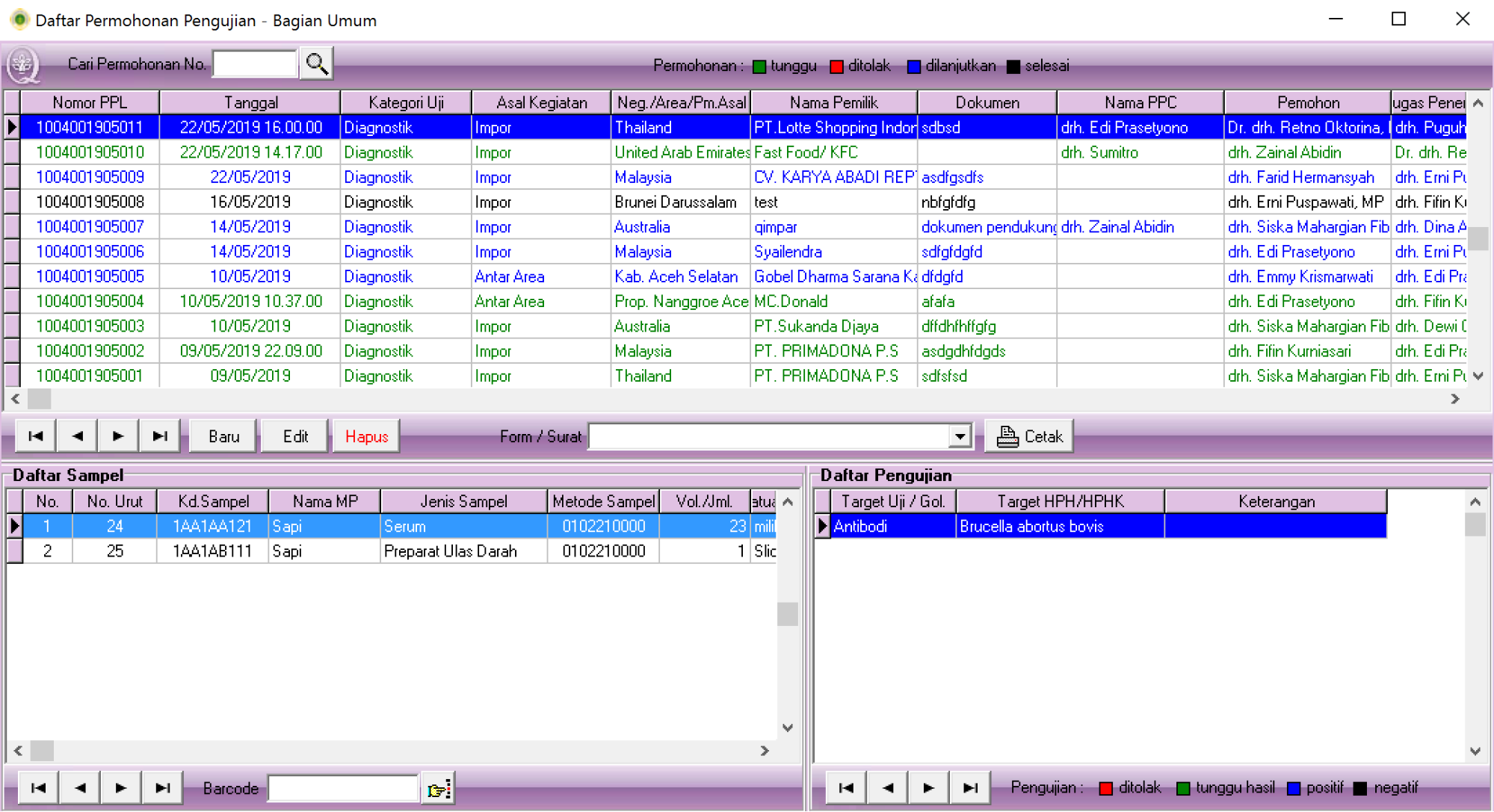Click the magnifier search icon
Screen dimensions: 1494x812
click(316, 64)
